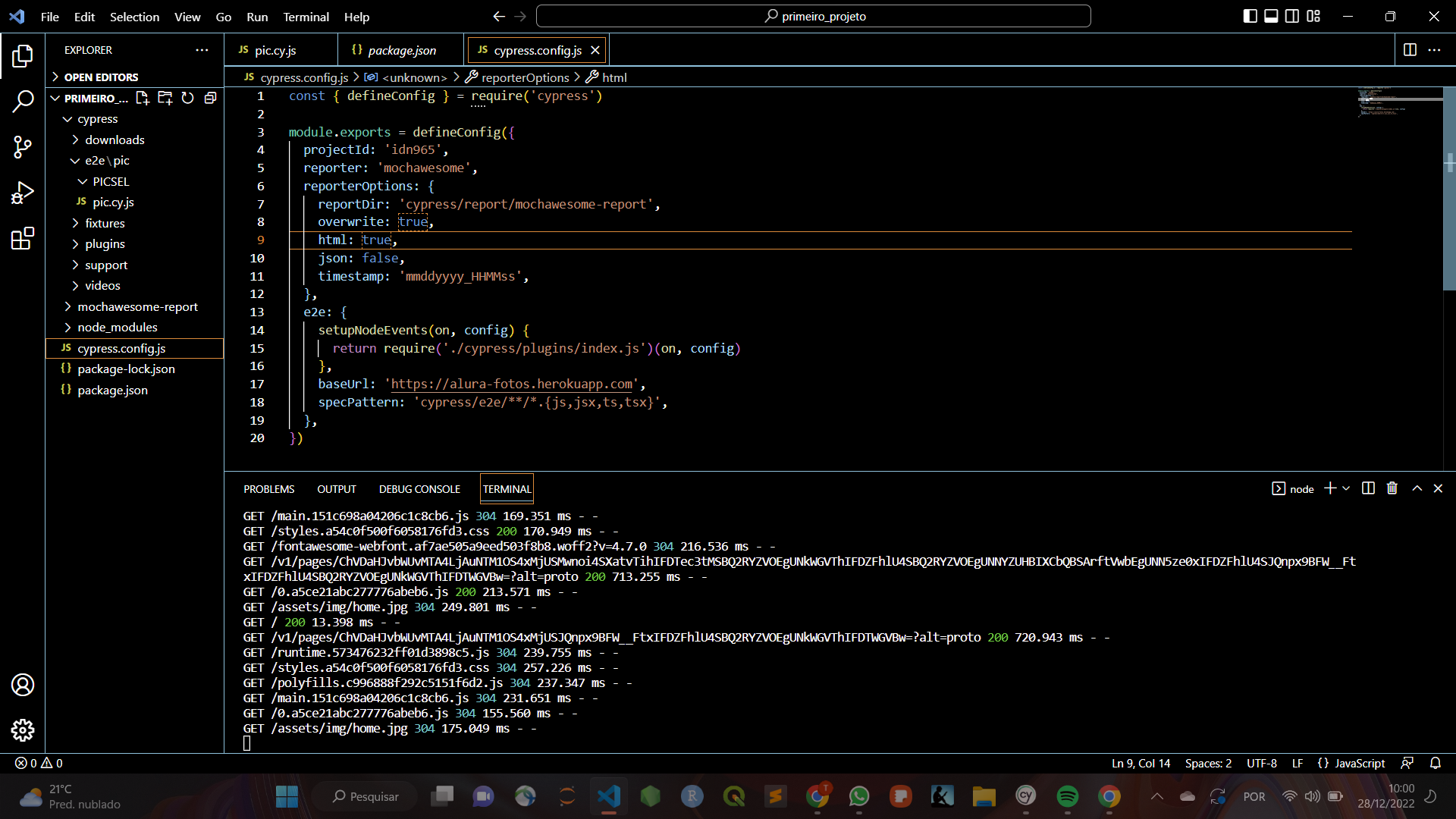Collapse the cypress folder
The height and width of the screenshot is (819, 1456).
click(97, 119)
